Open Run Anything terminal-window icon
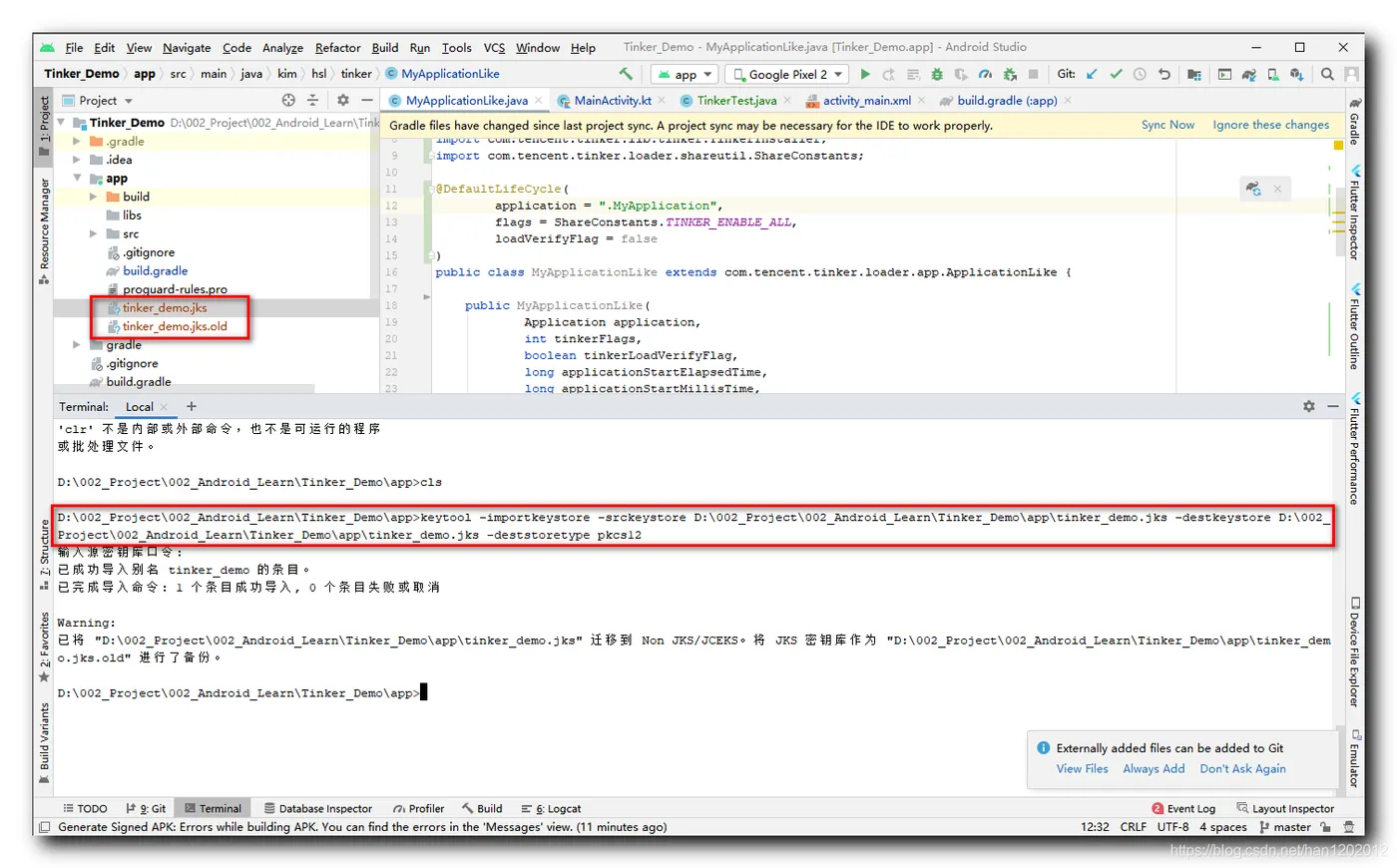The width and height of the screenshot is (1397, 868). point(1224,74)
